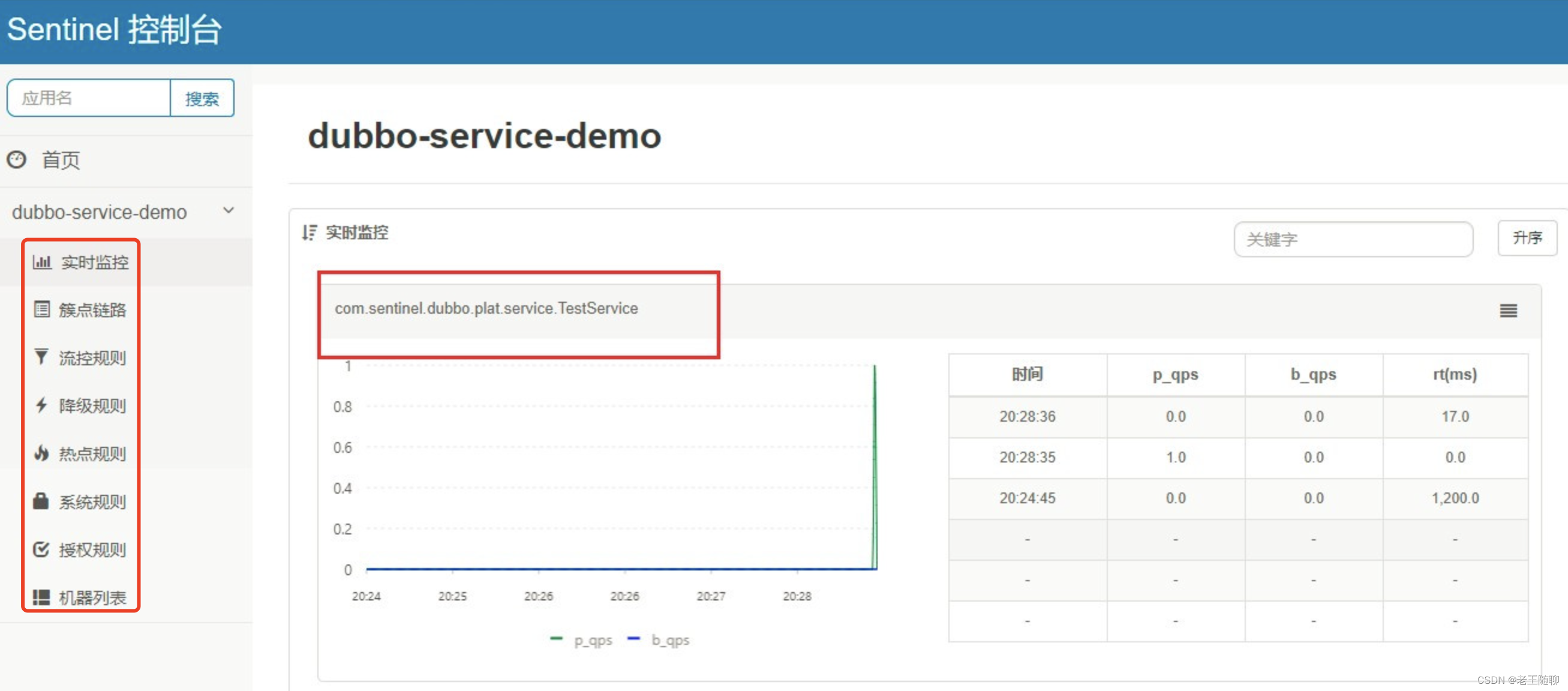
Task: Open the TestService chart hamburger menu
Action: (1508, 311)
